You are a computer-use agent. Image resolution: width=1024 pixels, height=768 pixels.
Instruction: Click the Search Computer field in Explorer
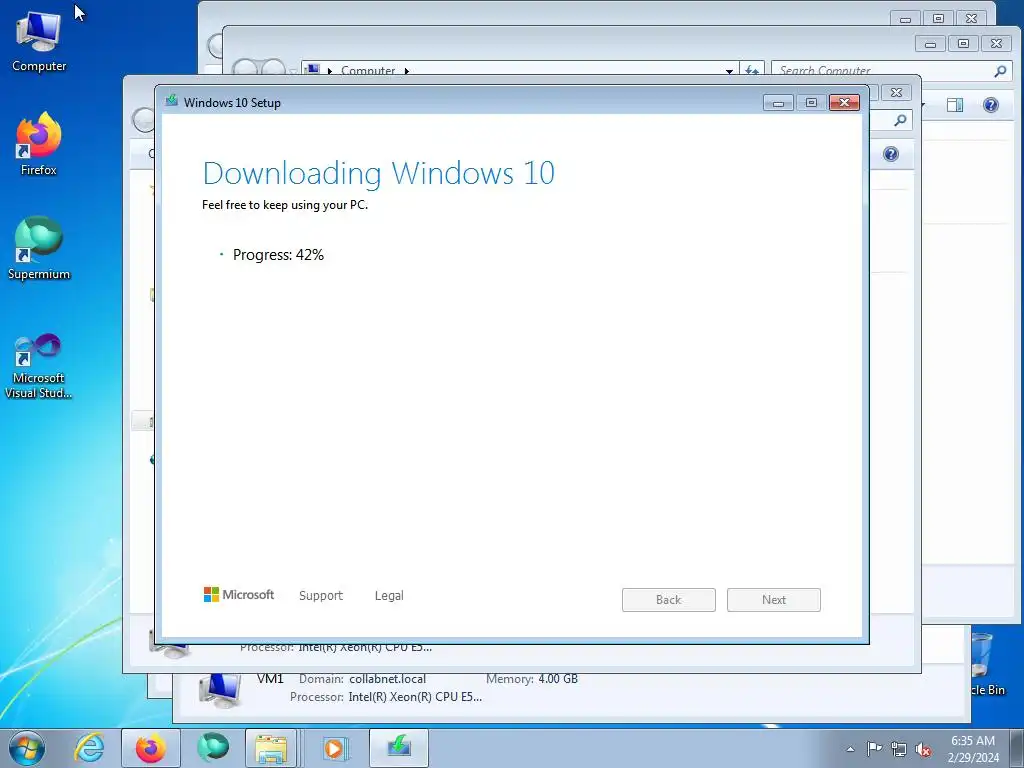pyautogui.click(x=882, y=70)
